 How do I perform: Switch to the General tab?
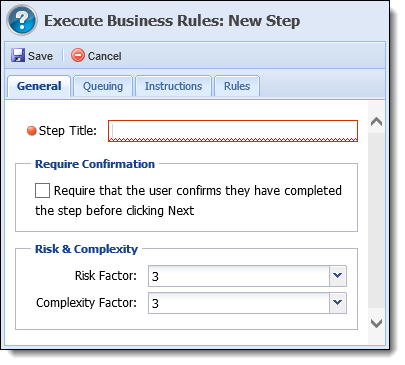point(39,86)
